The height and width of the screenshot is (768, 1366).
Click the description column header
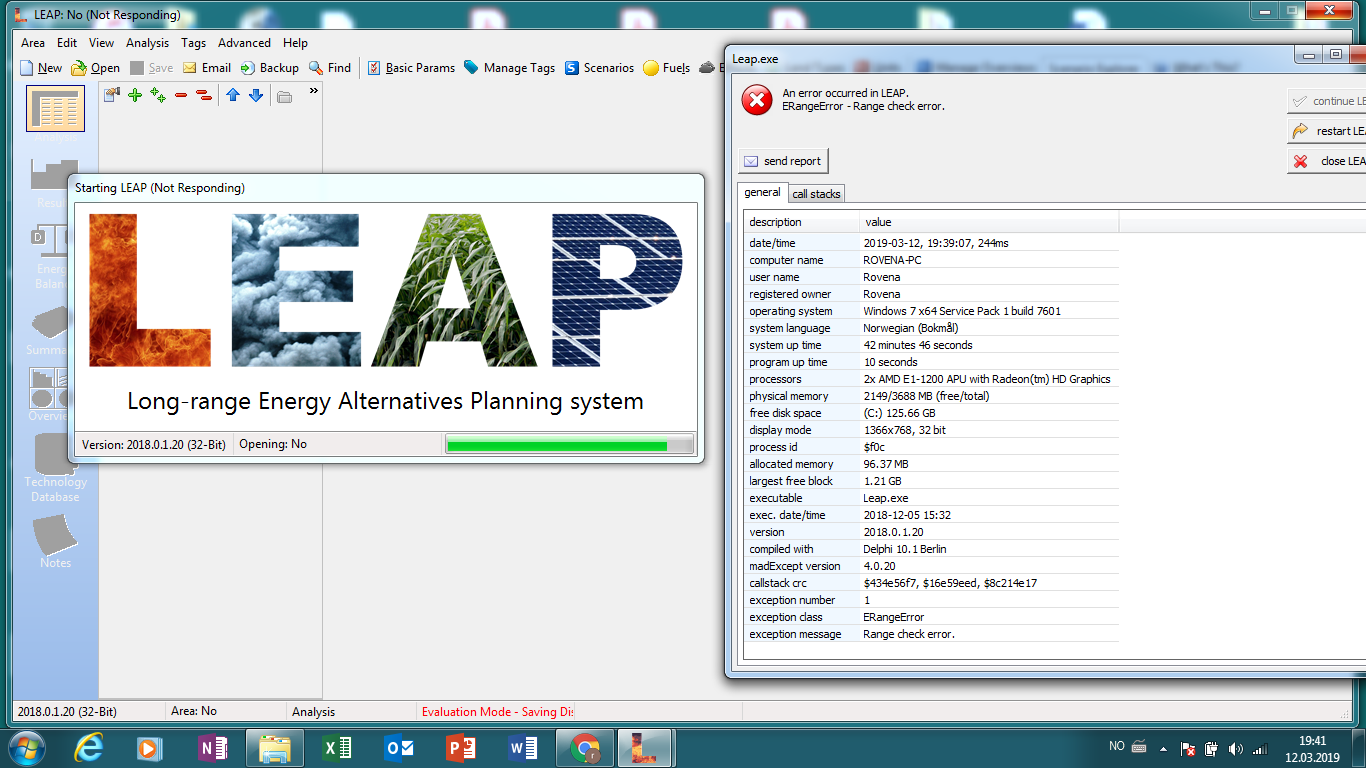[x=802, y=222]
